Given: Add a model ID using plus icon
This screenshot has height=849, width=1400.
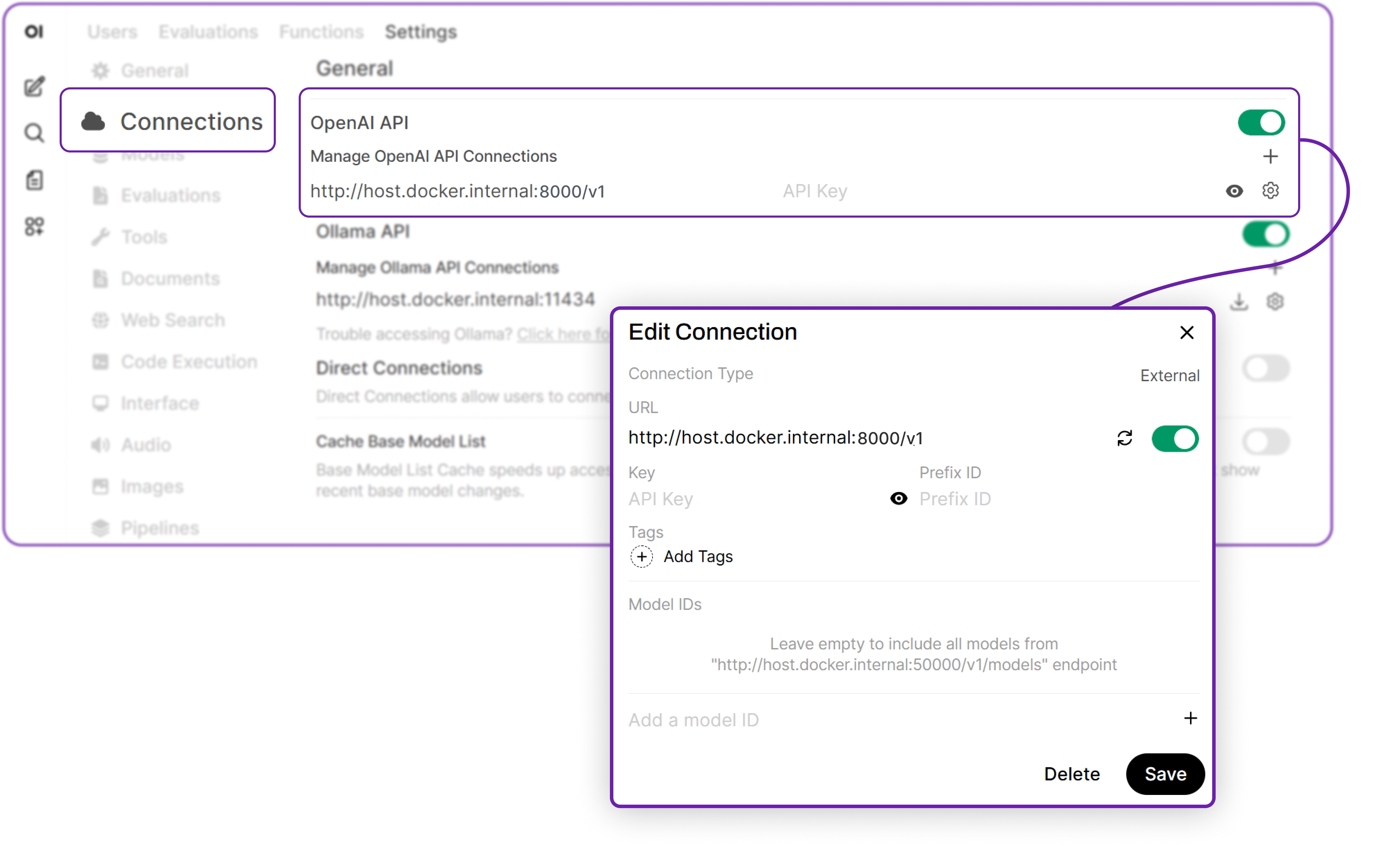Looking at the screenshot, I should coord(1190,719).
